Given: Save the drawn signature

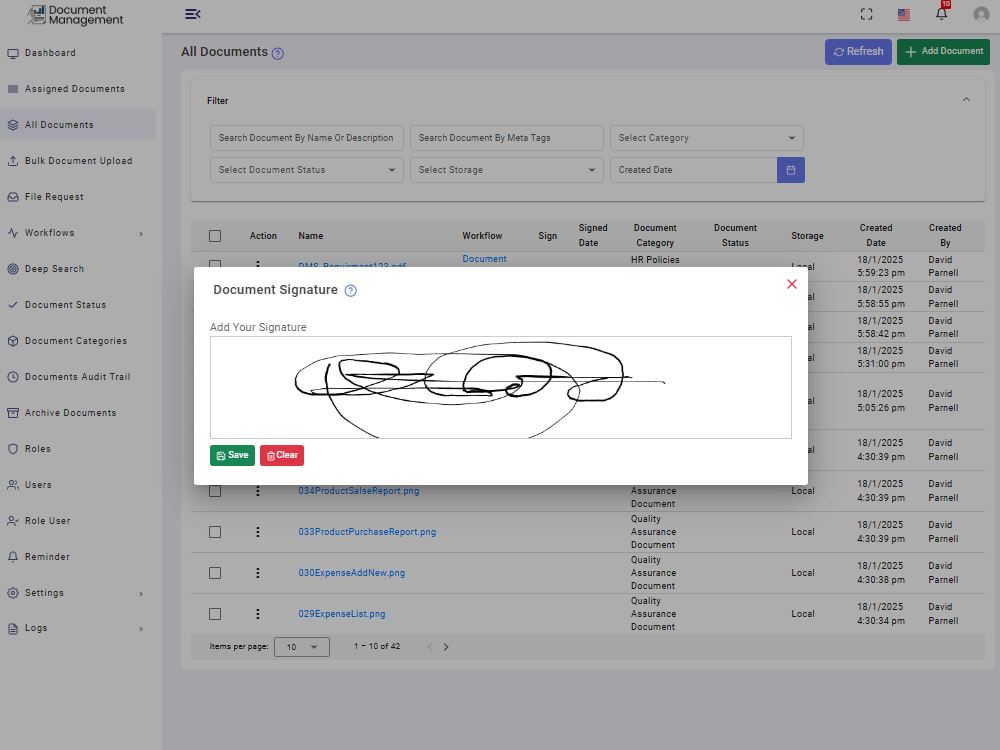Looking at the screenshot, I should (232, 455).
